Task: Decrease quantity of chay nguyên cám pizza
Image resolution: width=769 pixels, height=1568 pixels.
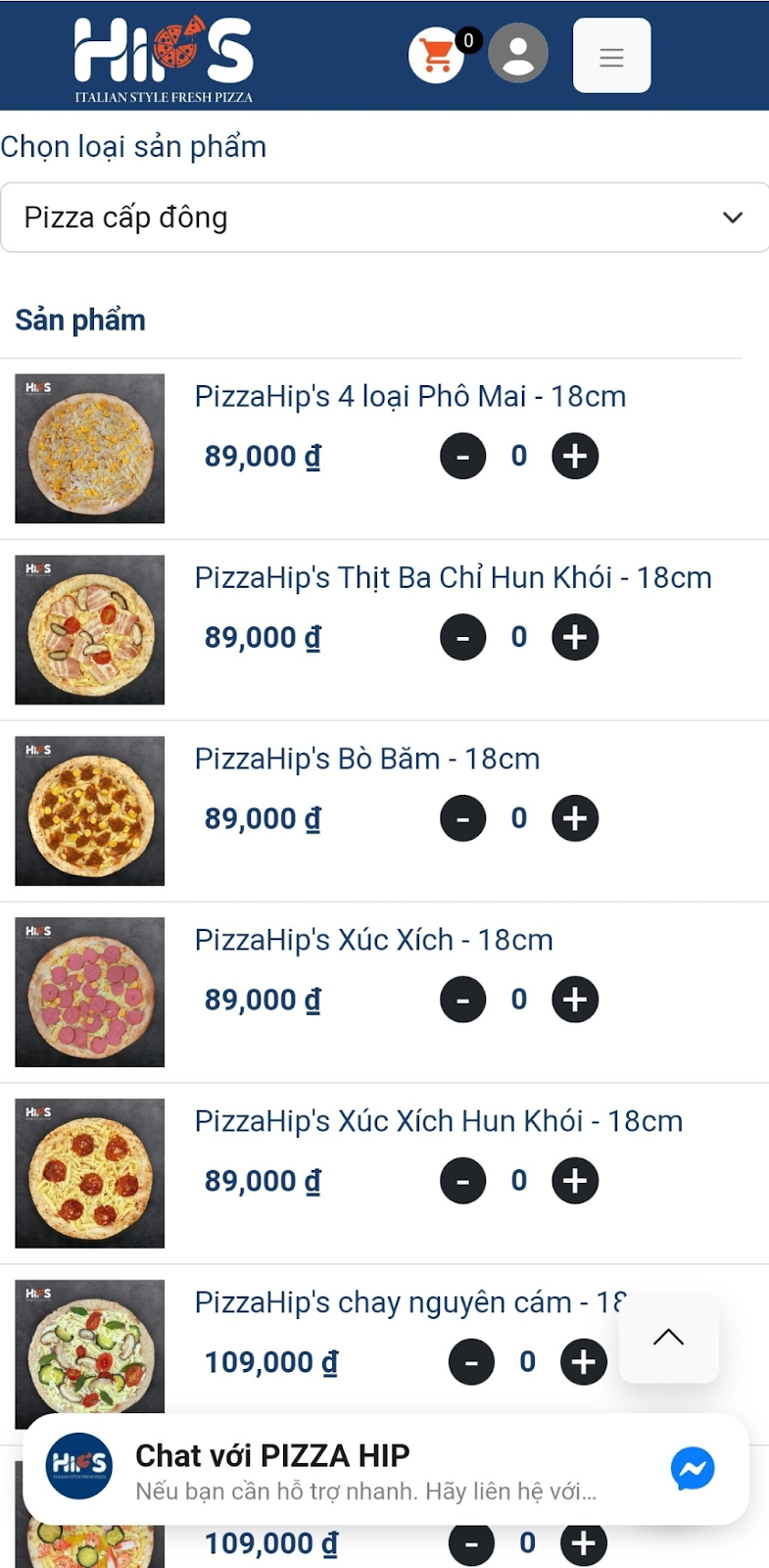Action: pos(471,1362)
